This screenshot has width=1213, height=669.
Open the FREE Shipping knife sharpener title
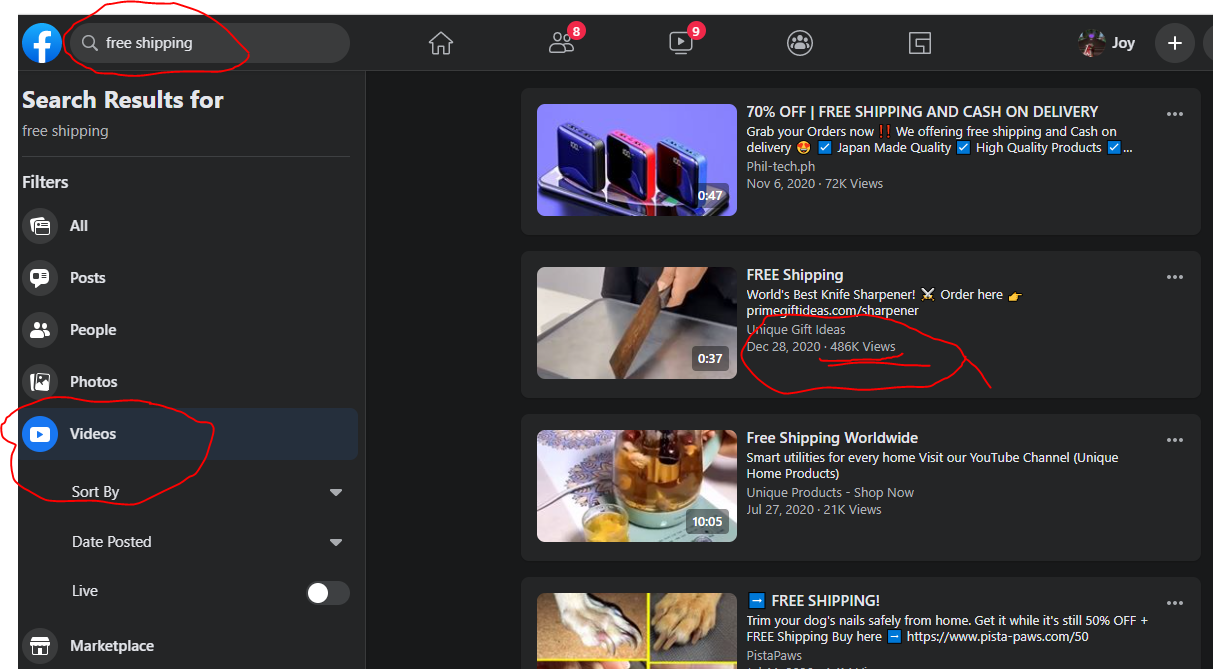click(795, 275)
